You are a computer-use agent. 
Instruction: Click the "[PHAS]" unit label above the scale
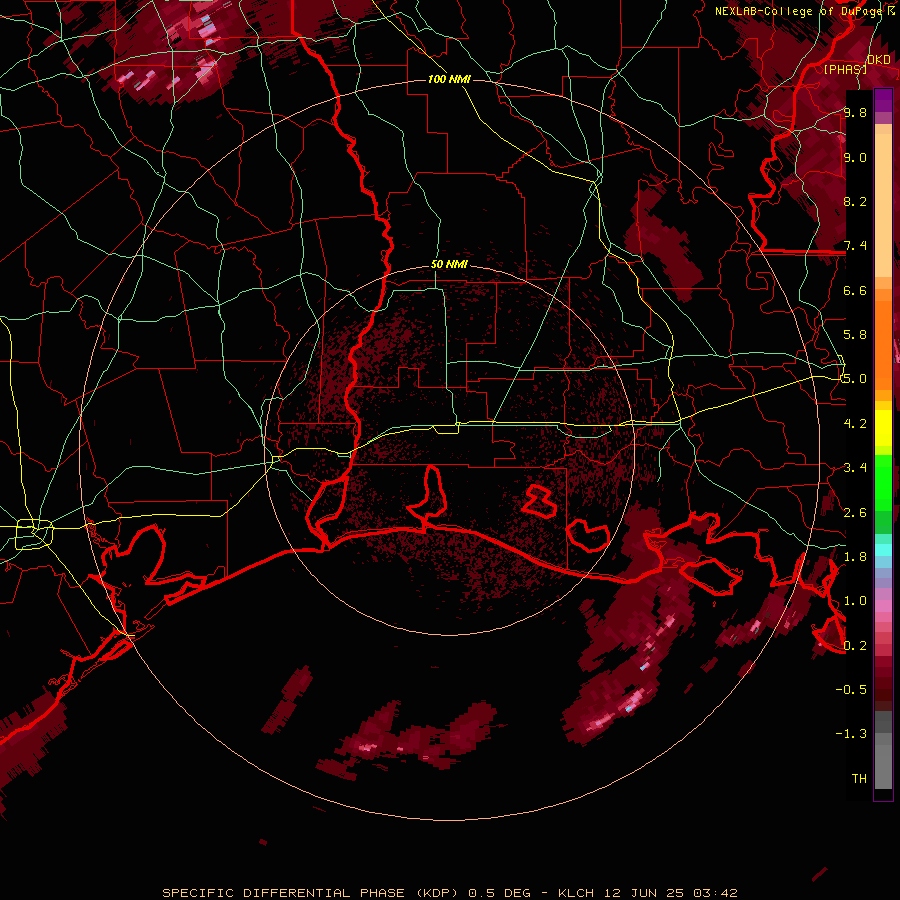[x=845, y=69]
